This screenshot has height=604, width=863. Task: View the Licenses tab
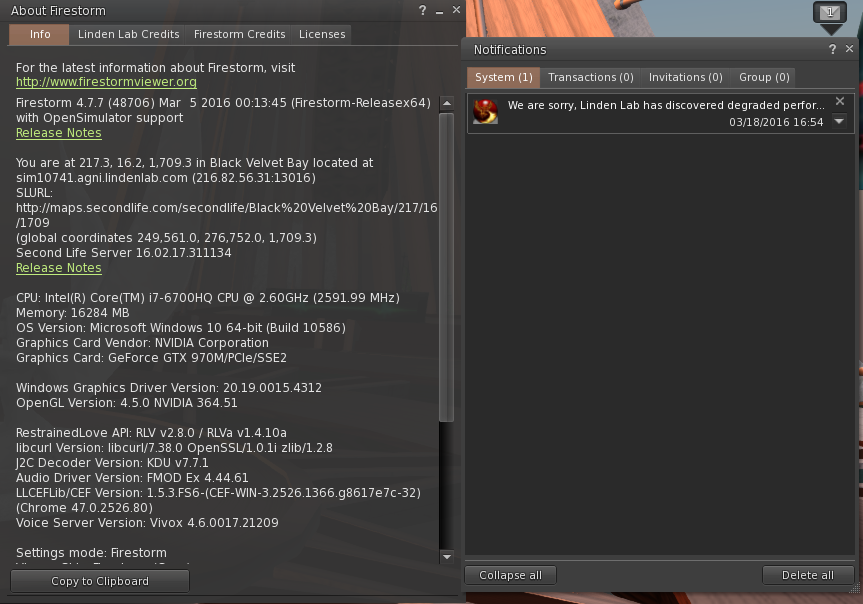(x=321, y=33)
